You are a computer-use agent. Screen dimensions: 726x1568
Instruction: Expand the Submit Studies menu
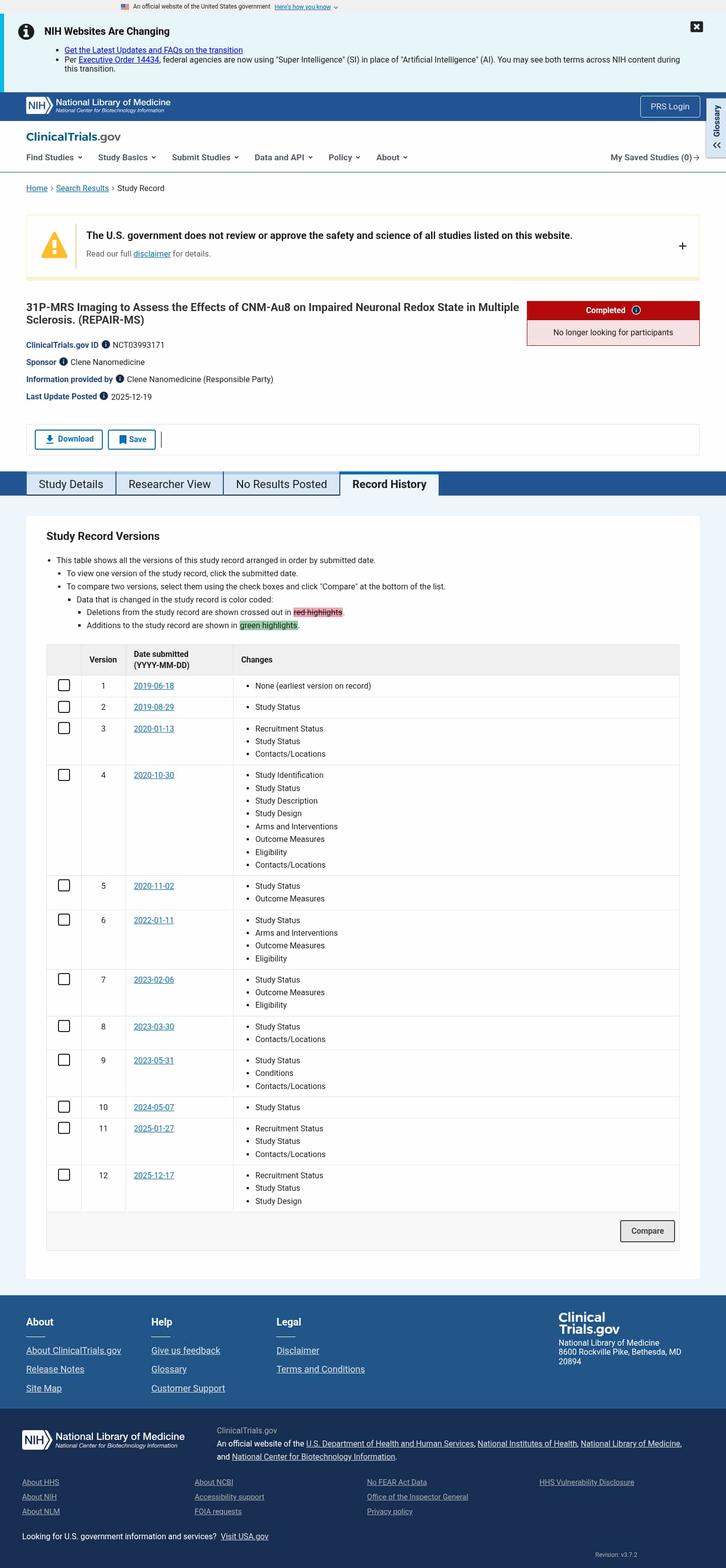[205, 157]
